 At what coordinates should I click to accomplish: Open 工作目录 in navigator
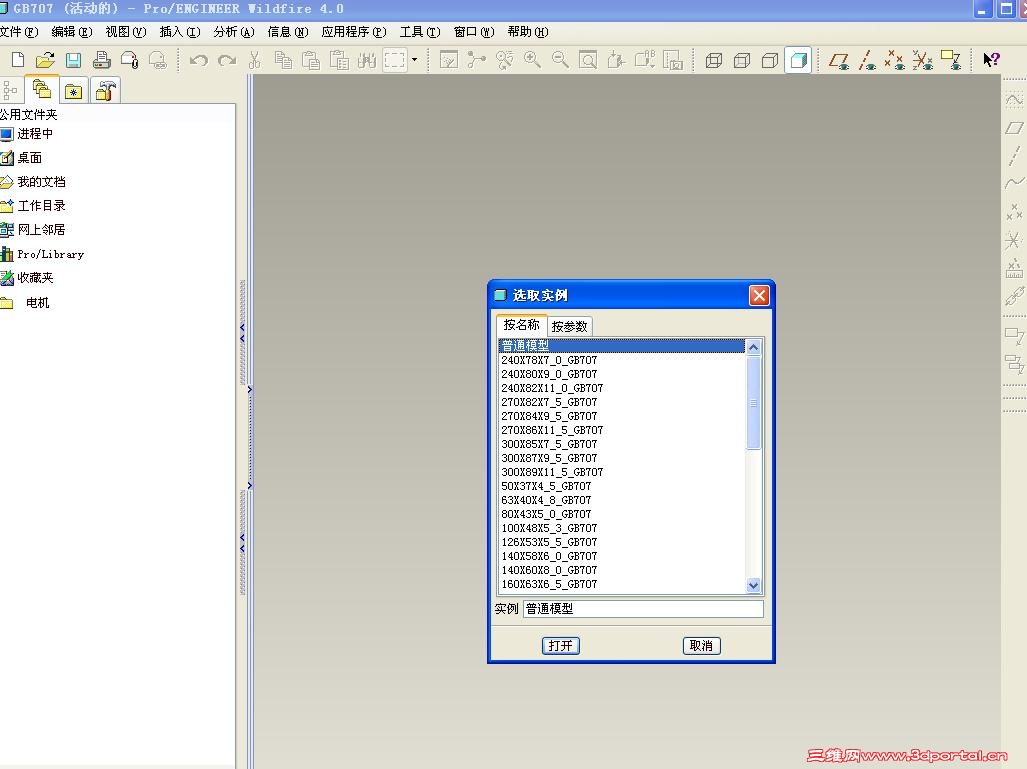(x=33, y=206)
